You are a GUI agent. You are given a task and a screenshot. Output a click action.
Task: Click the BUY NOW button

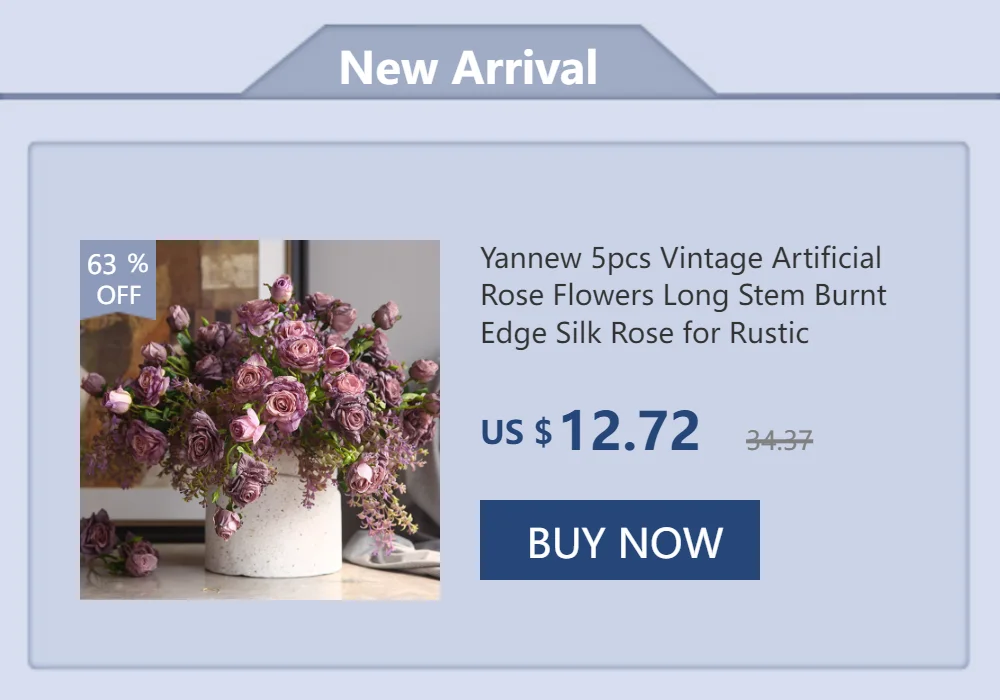(x=619, y=540)
